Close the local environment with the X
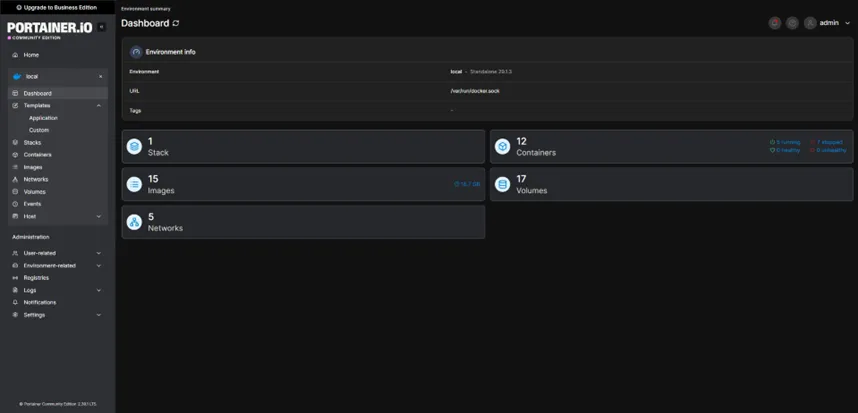This screenshot has height=413, width=858. (101, 77)
